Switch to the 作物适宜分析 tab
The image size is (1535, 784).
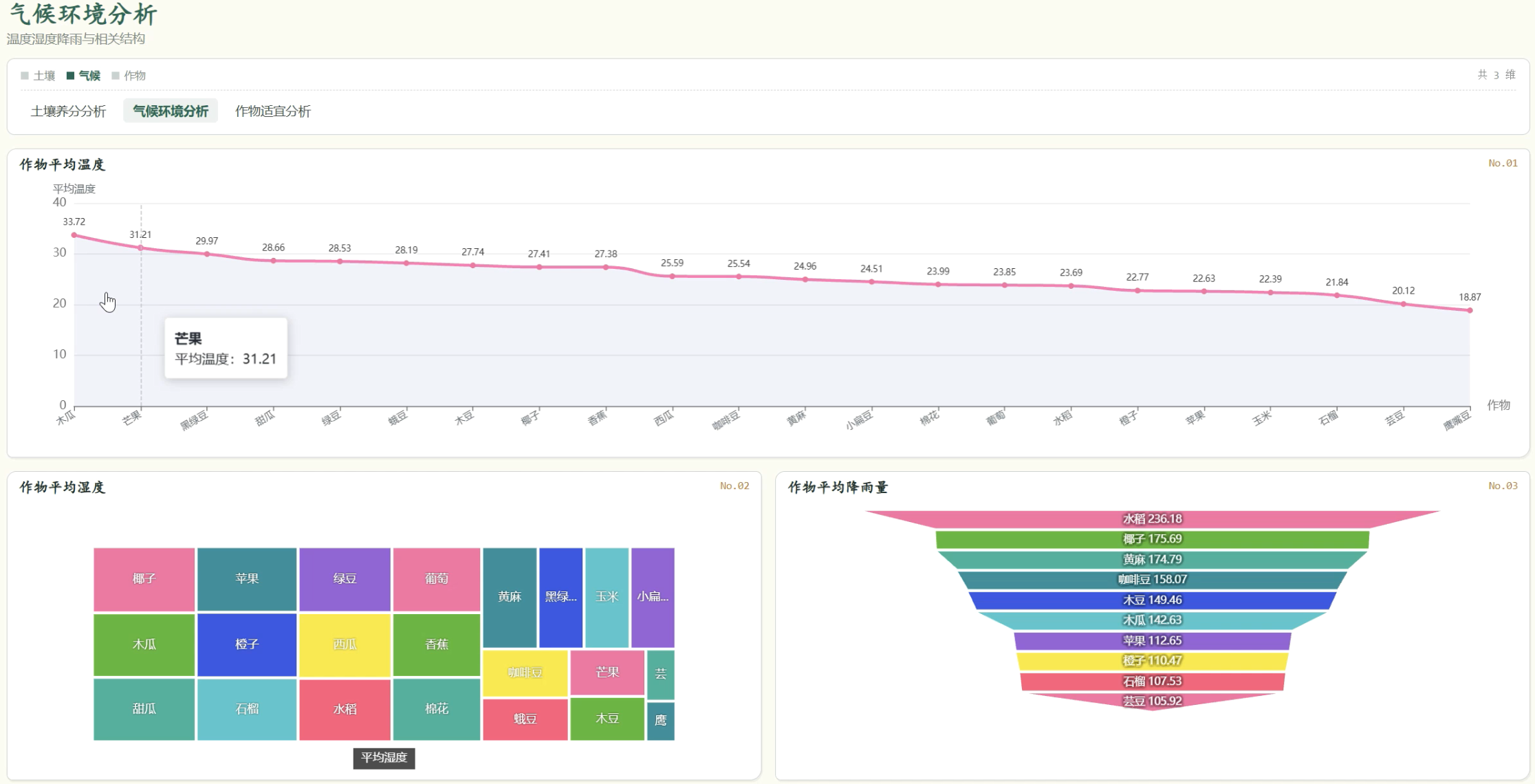pos(273,111)
